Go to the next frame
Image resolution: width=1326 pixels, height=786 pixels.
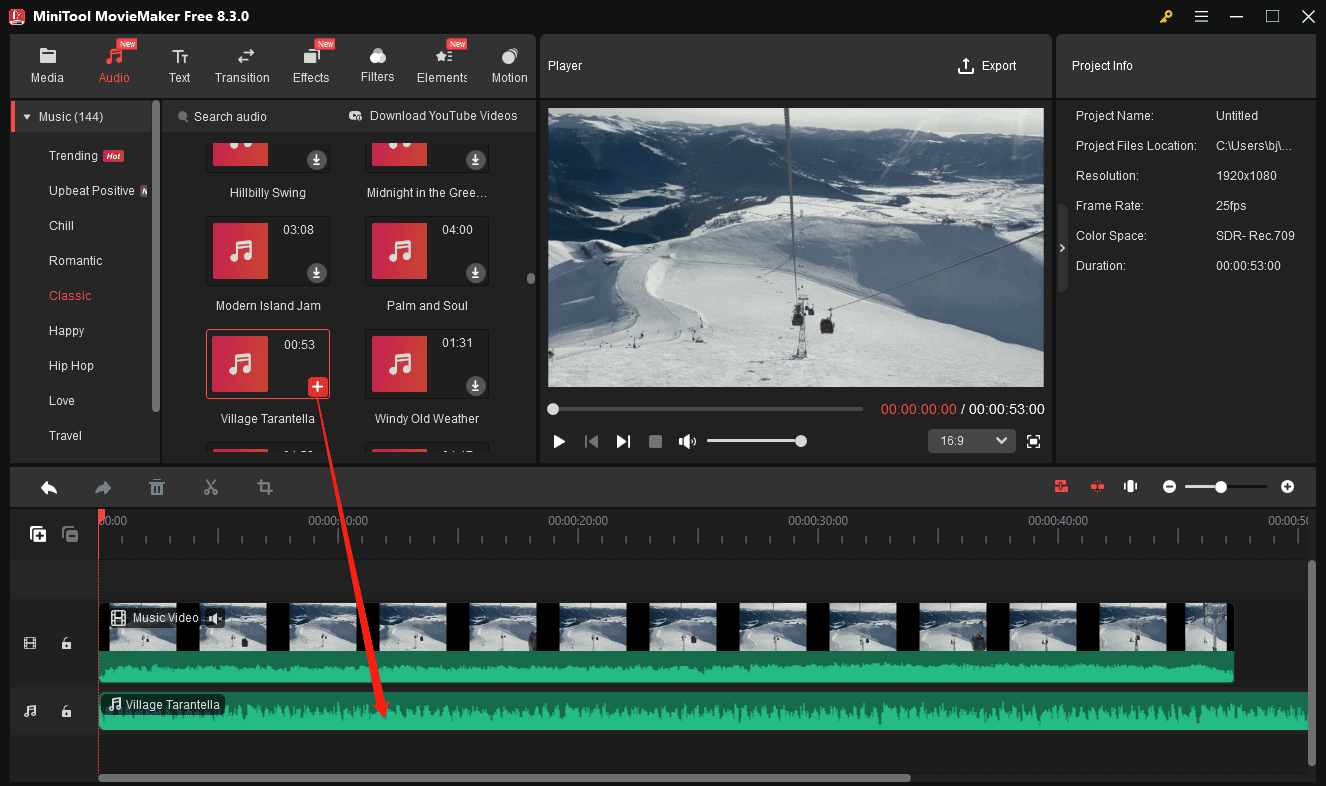click(x=623, y=441)
